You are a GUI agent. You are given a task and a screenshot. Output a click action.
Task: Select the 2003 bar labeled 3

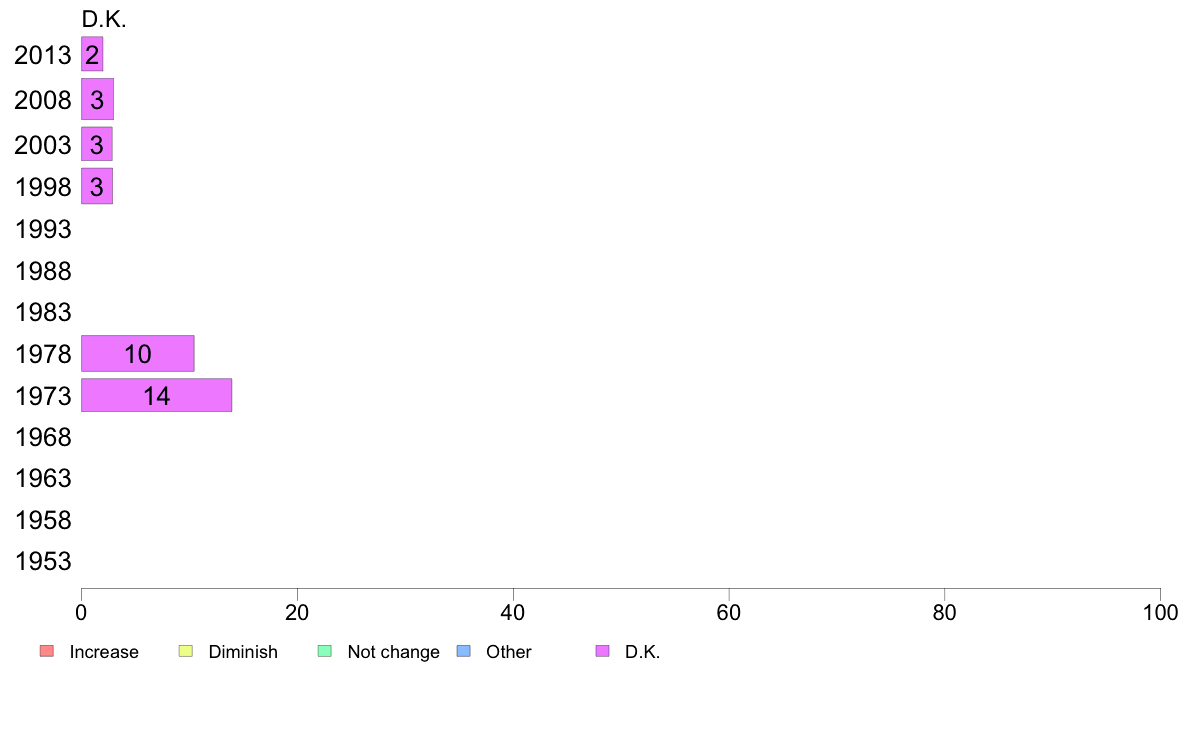[x=97, y=144]
